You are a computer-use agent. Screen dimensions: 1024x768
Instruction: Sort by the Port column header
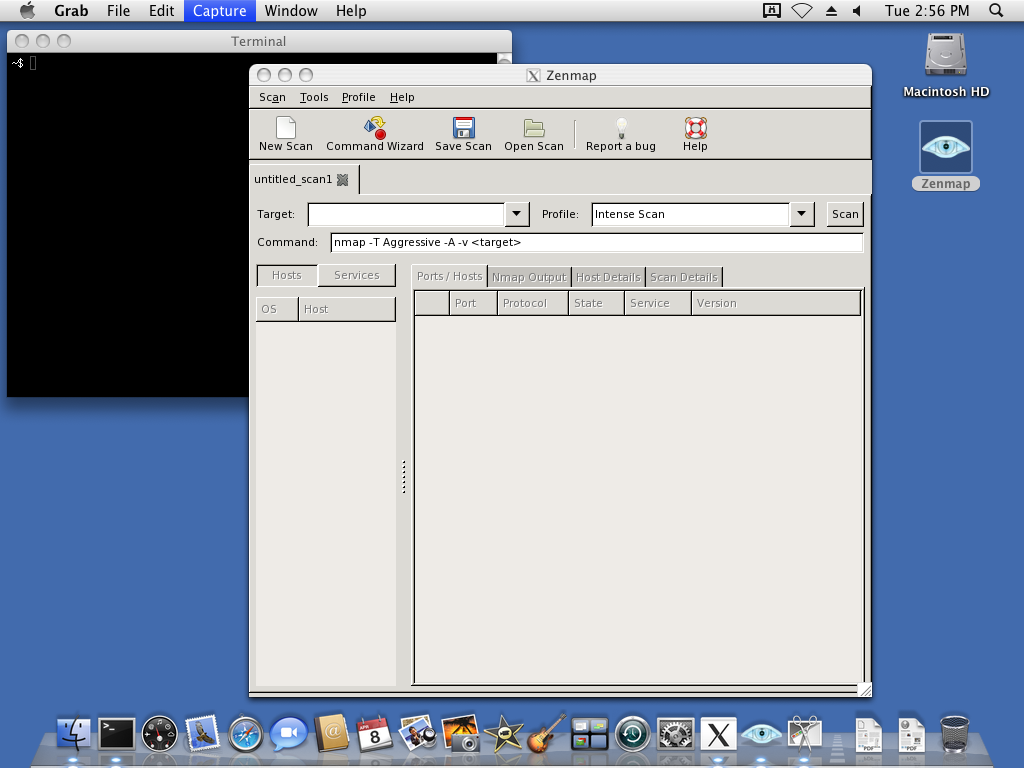click(x=473, y=304)
